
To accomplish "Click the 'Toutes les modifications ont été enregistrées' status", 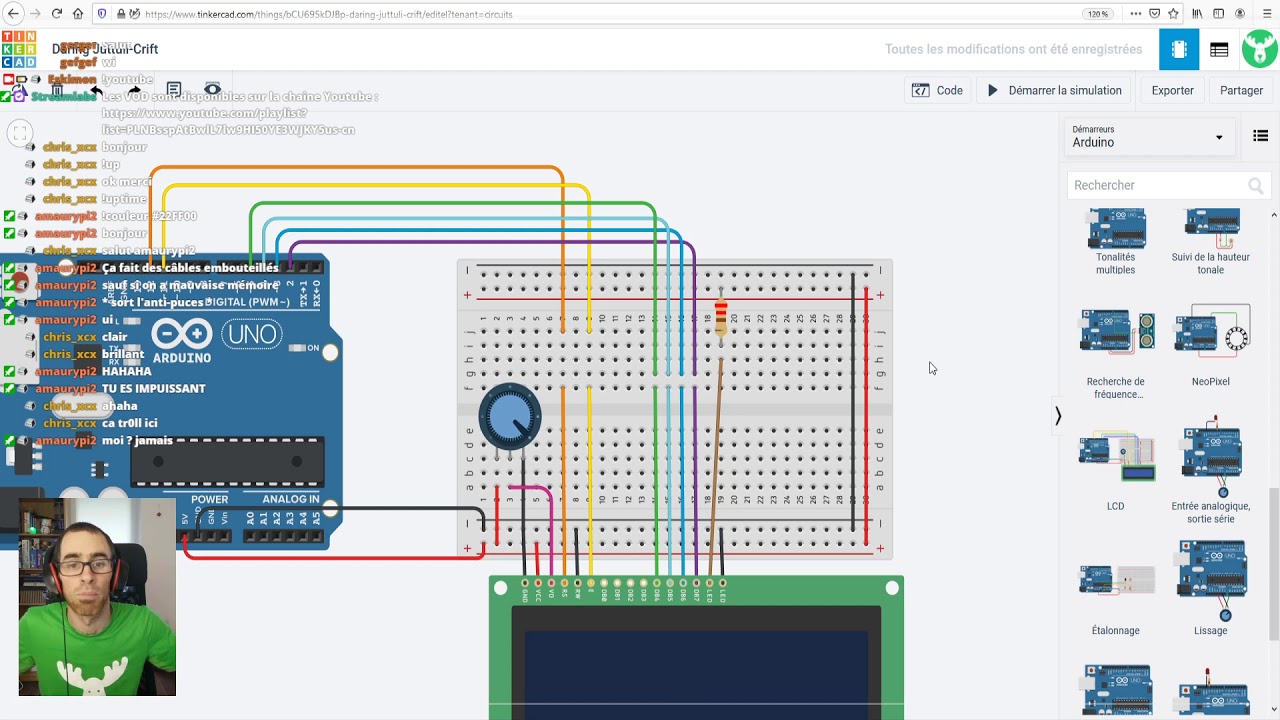I will click(x=1013, y=49).
